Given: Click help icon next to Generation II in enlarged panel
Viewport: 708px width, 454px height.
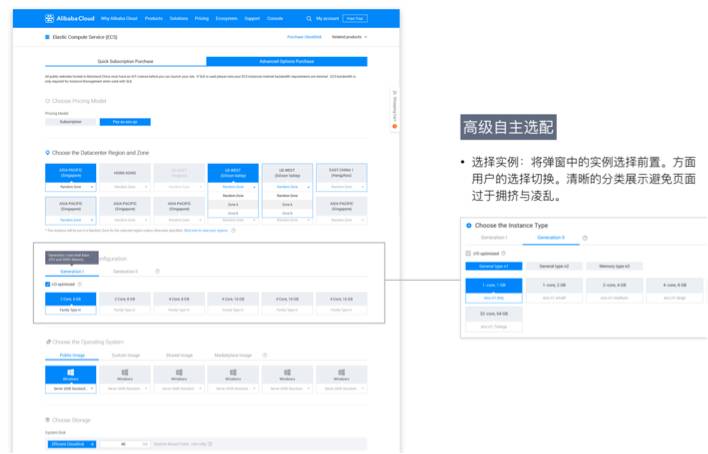Looking at the screenshot, I should (x=585, y=238).
